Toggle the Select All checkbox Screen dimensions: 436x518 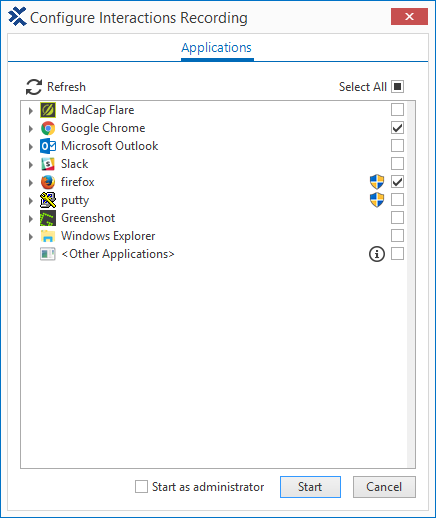(397, 87)
